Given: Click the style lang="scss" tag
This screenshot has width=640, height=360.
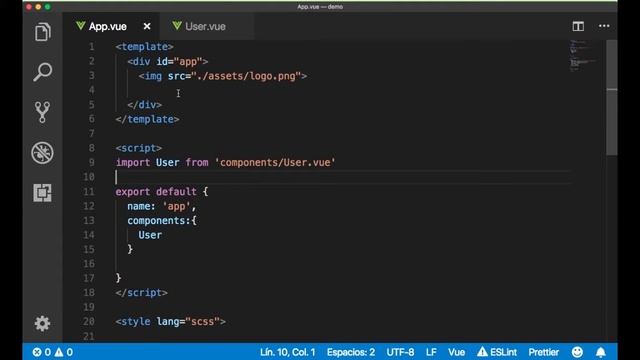Looking at the screenshot, I should (171, 322).
